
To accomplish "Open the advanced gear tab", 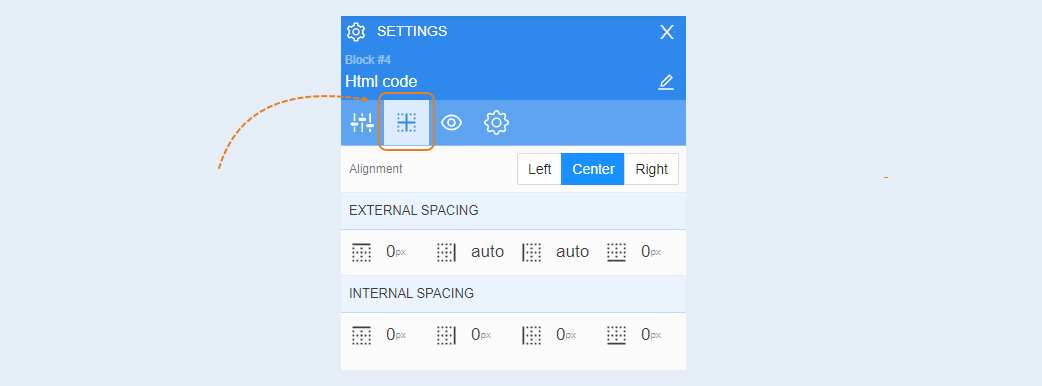I will [x=496, y=122].
